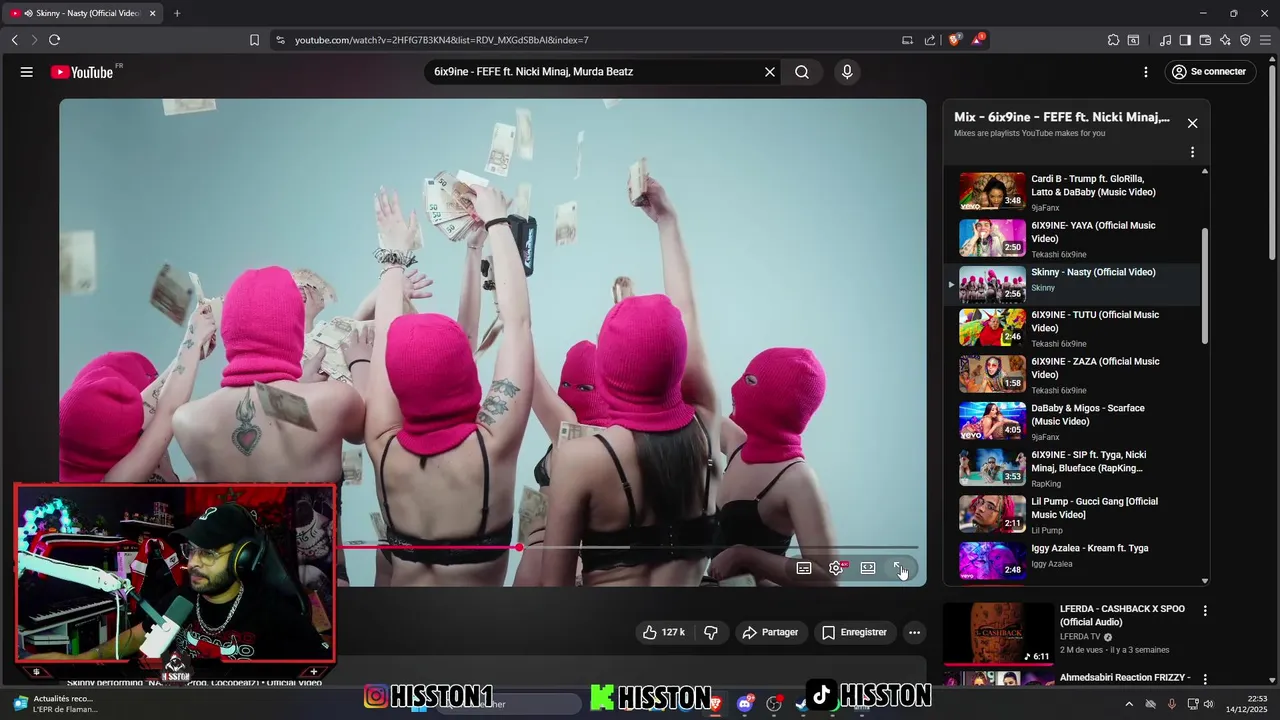Switch to theater mode in the player

click(868, 568)
